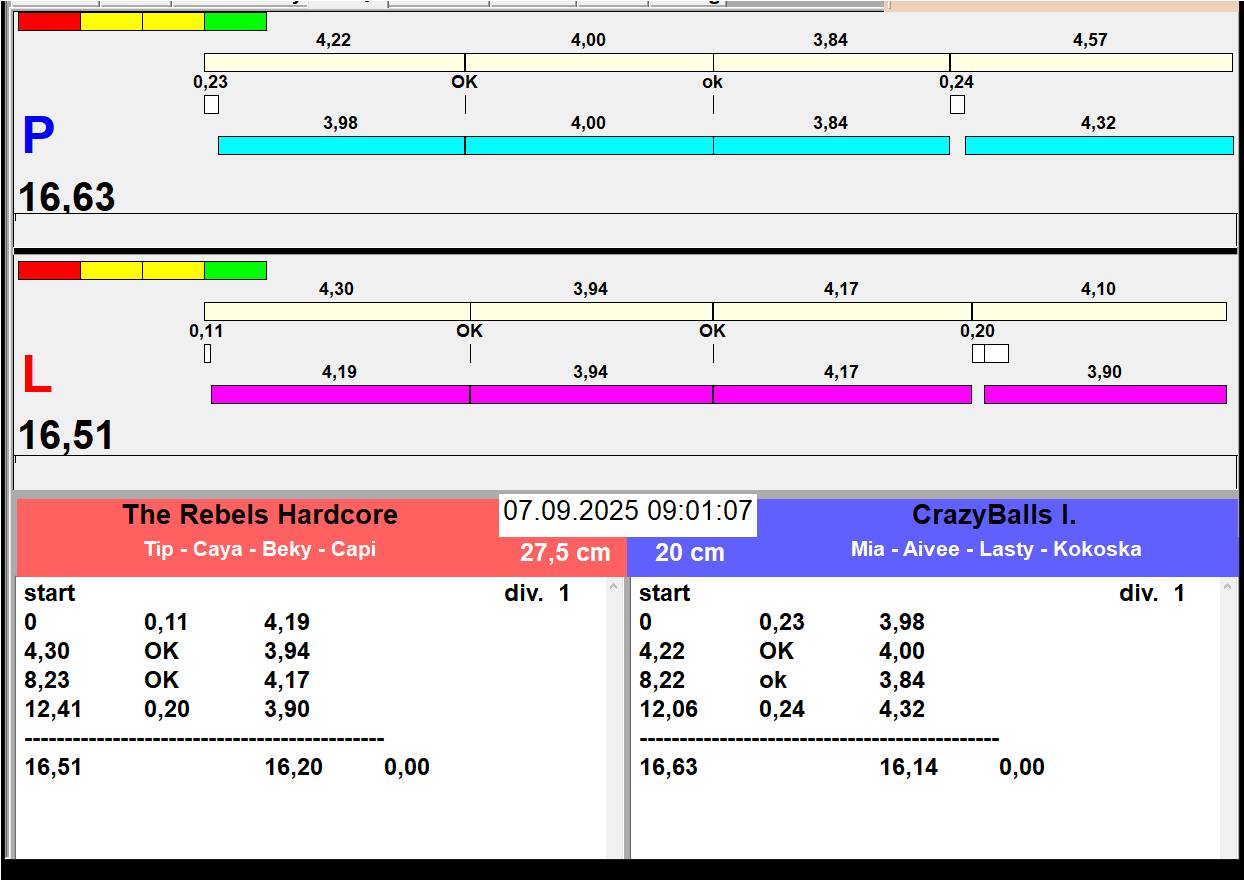1244x880 pixels.
Task: Select the cyan bar segment under 3,84
Action: point(831,145)
